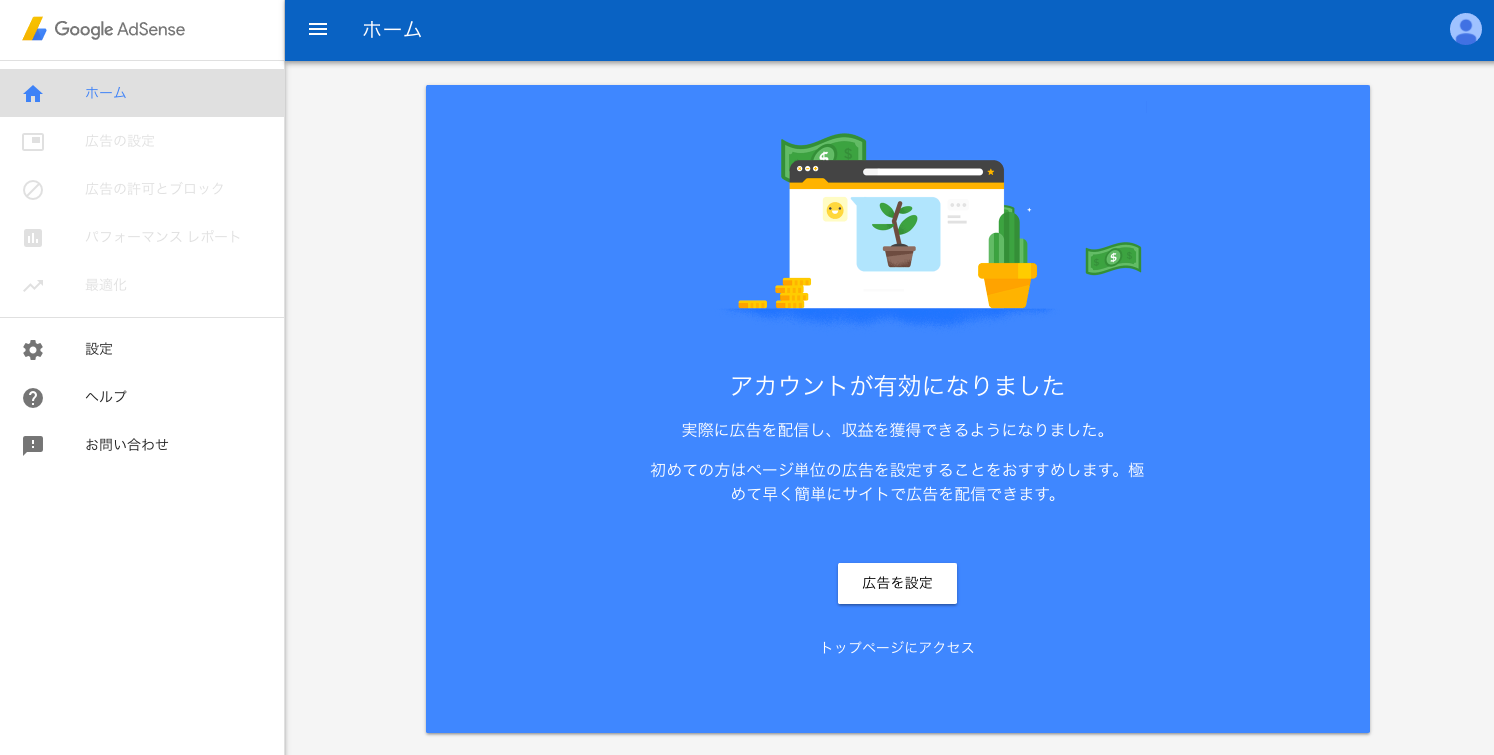Open 広告の設定 text in the sidebar
This screenshot has height=755, width=1494.
(x=120, y=141)
